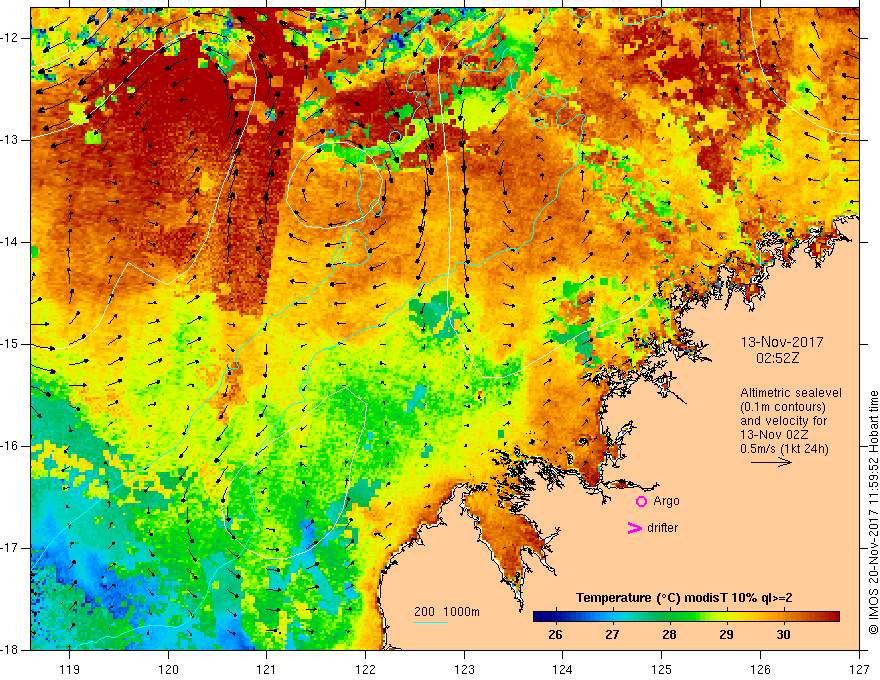
Task: Click the colorbar tick value 27
Action: click(x=612, y=635)
